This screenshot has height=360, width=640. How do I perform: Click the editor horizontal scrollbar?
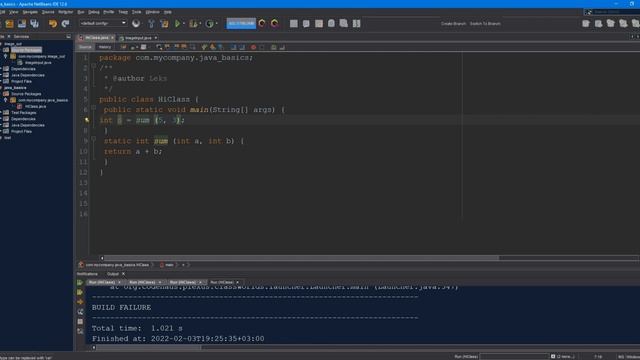(302, 258)
